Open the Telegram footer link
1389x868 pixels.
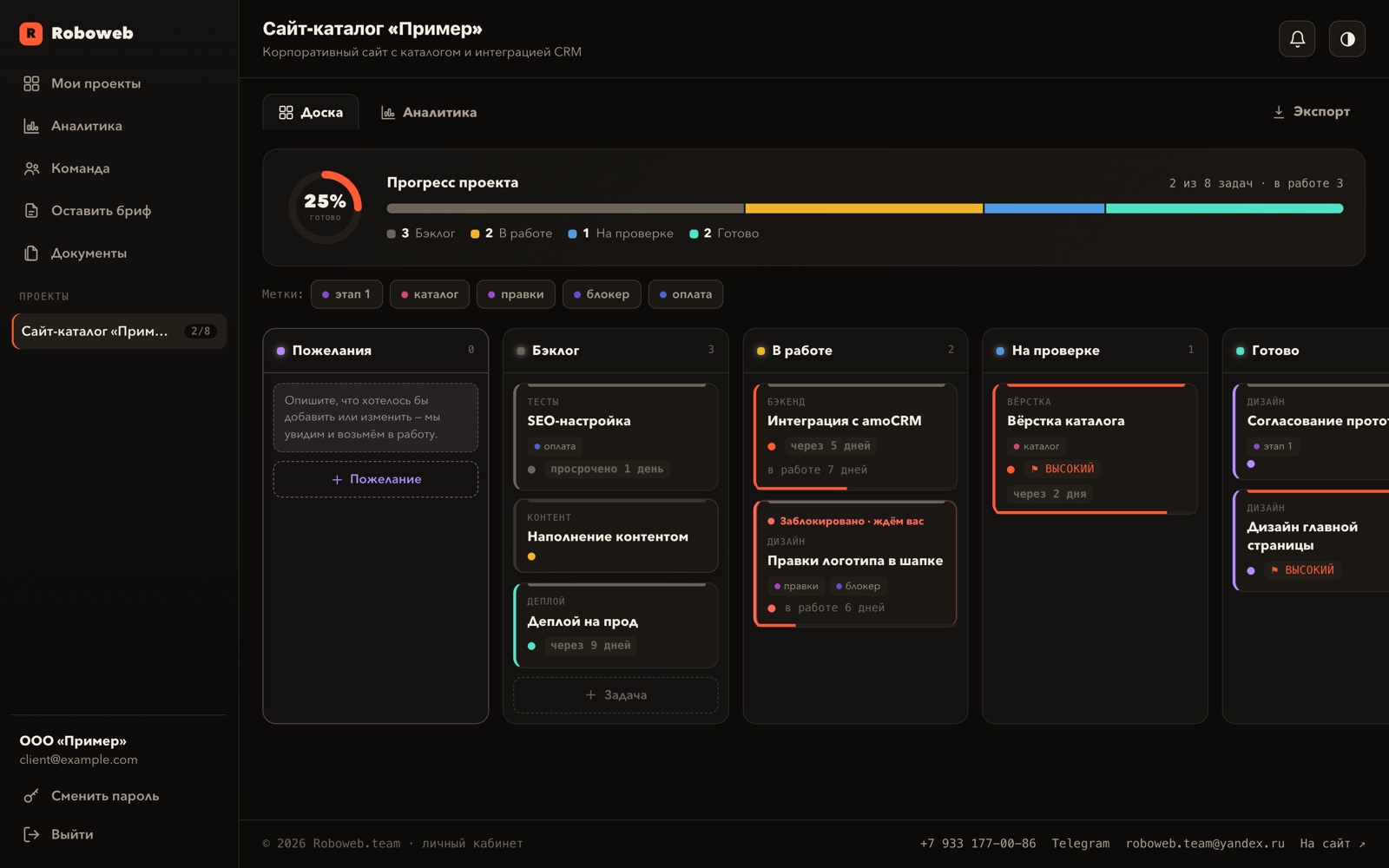click(1080, 844)
